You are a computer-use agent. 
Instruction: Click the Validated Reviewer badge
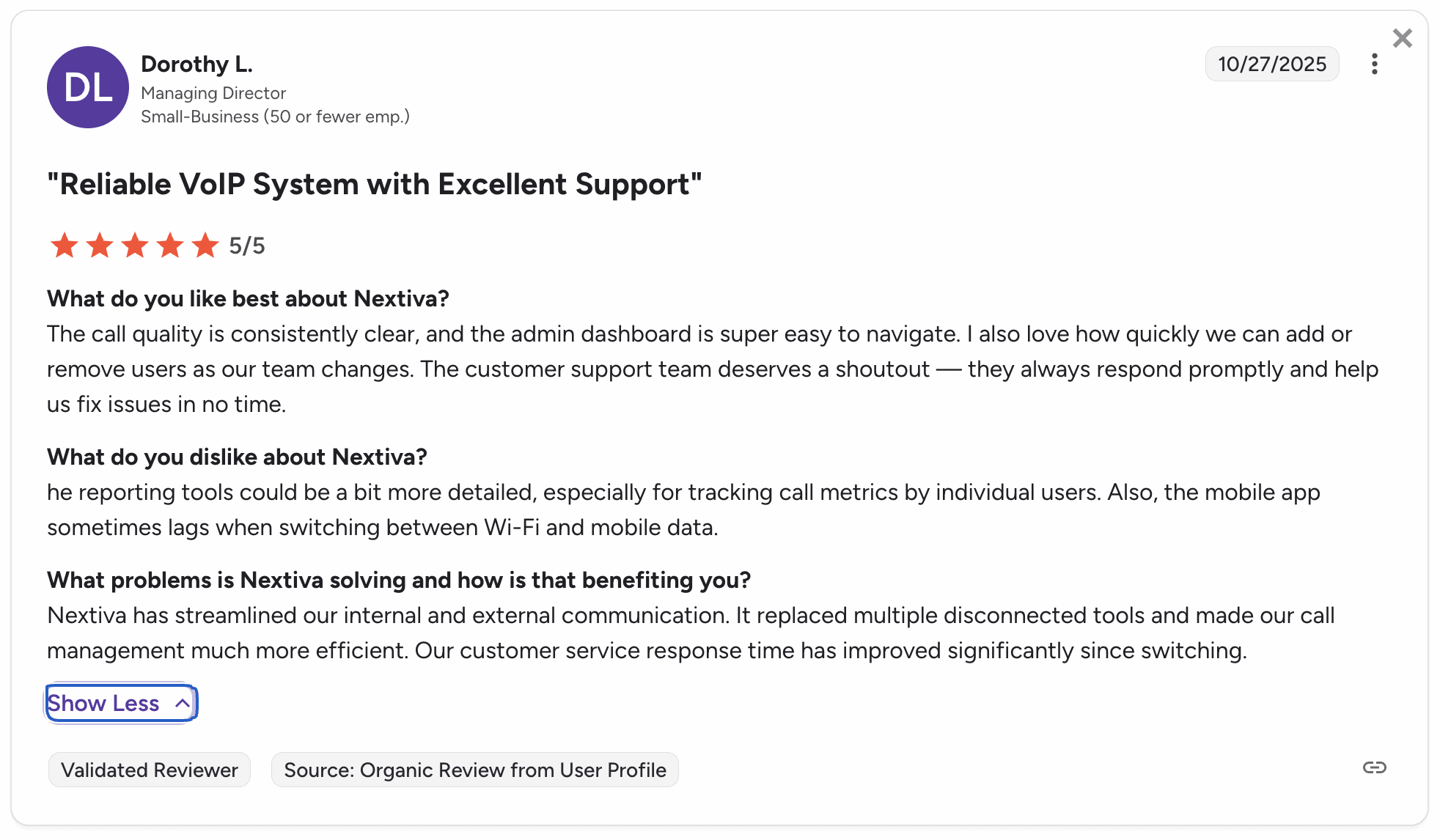click(150, 770)
